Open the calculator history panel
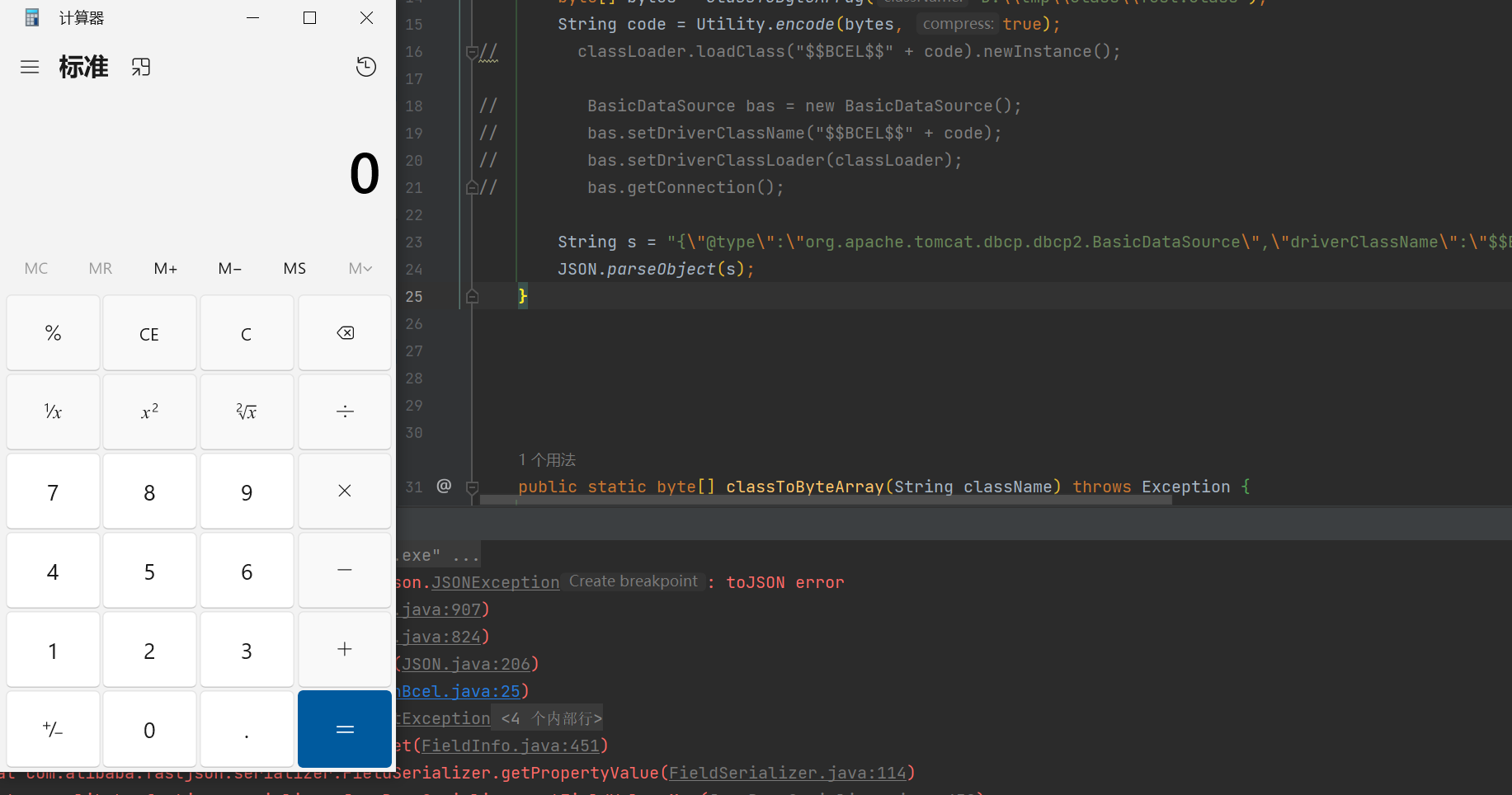Screen dimensions: 1512x795 [x=366, y=67]
